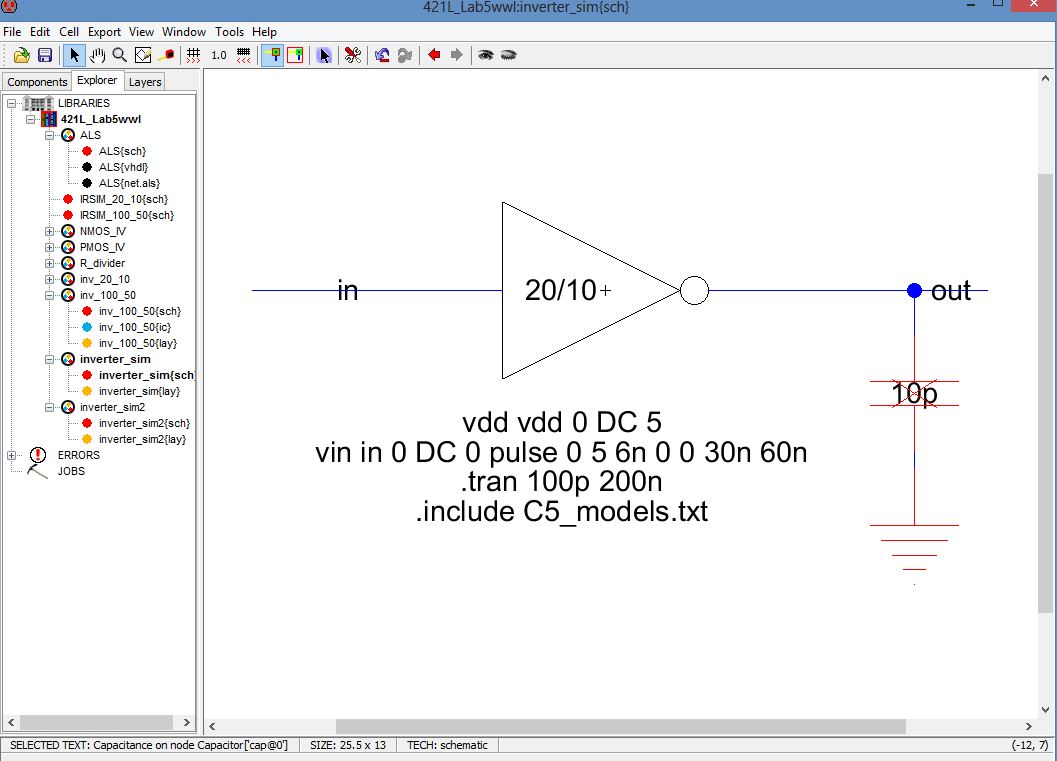Open the Window menu
The width and height of the screenshot is (1057, 761).
tap(183, 32)
